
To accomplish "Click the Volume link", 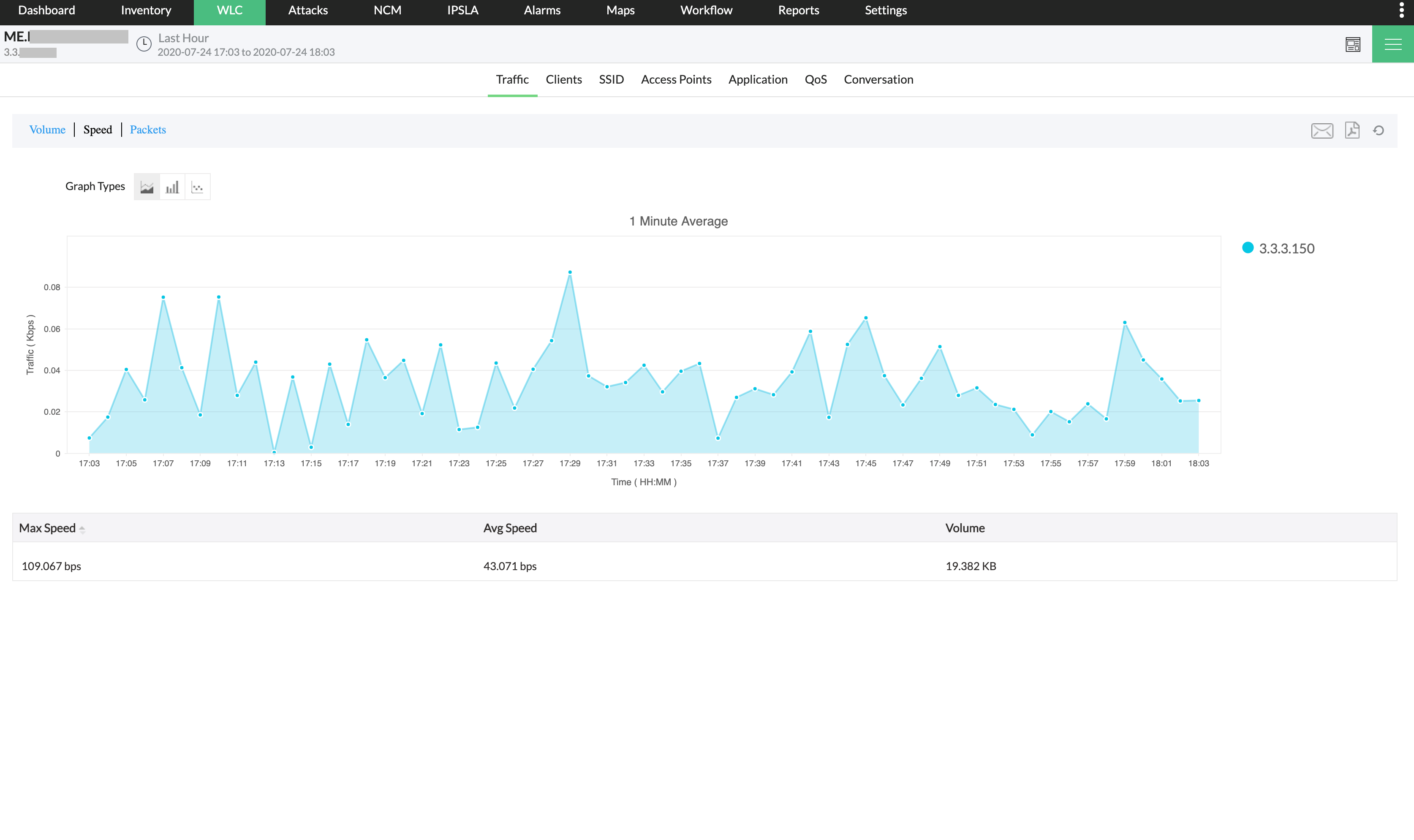I will (47, 130).
